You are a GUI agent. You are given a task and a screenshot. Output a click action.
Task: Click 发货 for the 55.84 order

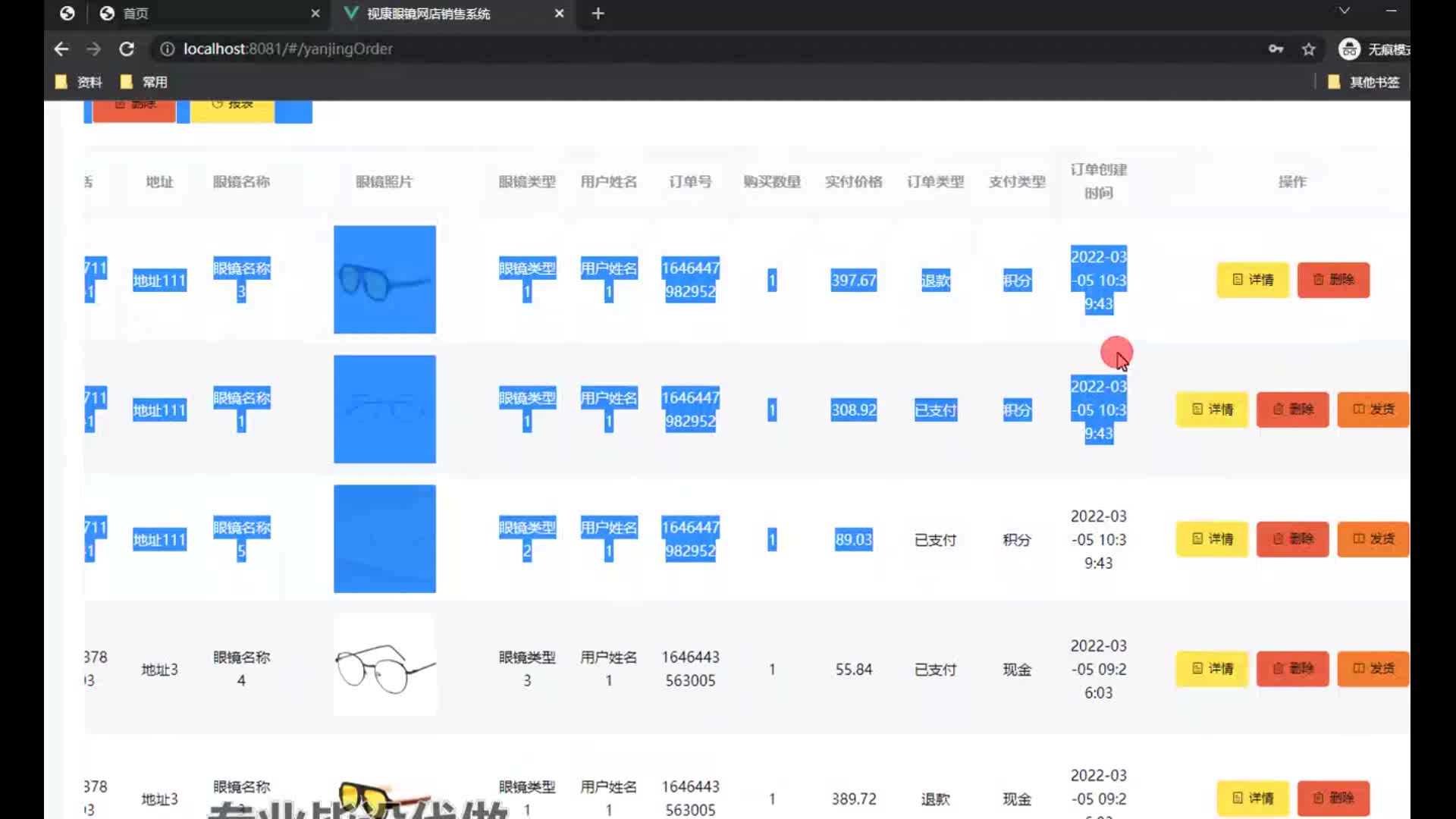(x=1373, y=669)
